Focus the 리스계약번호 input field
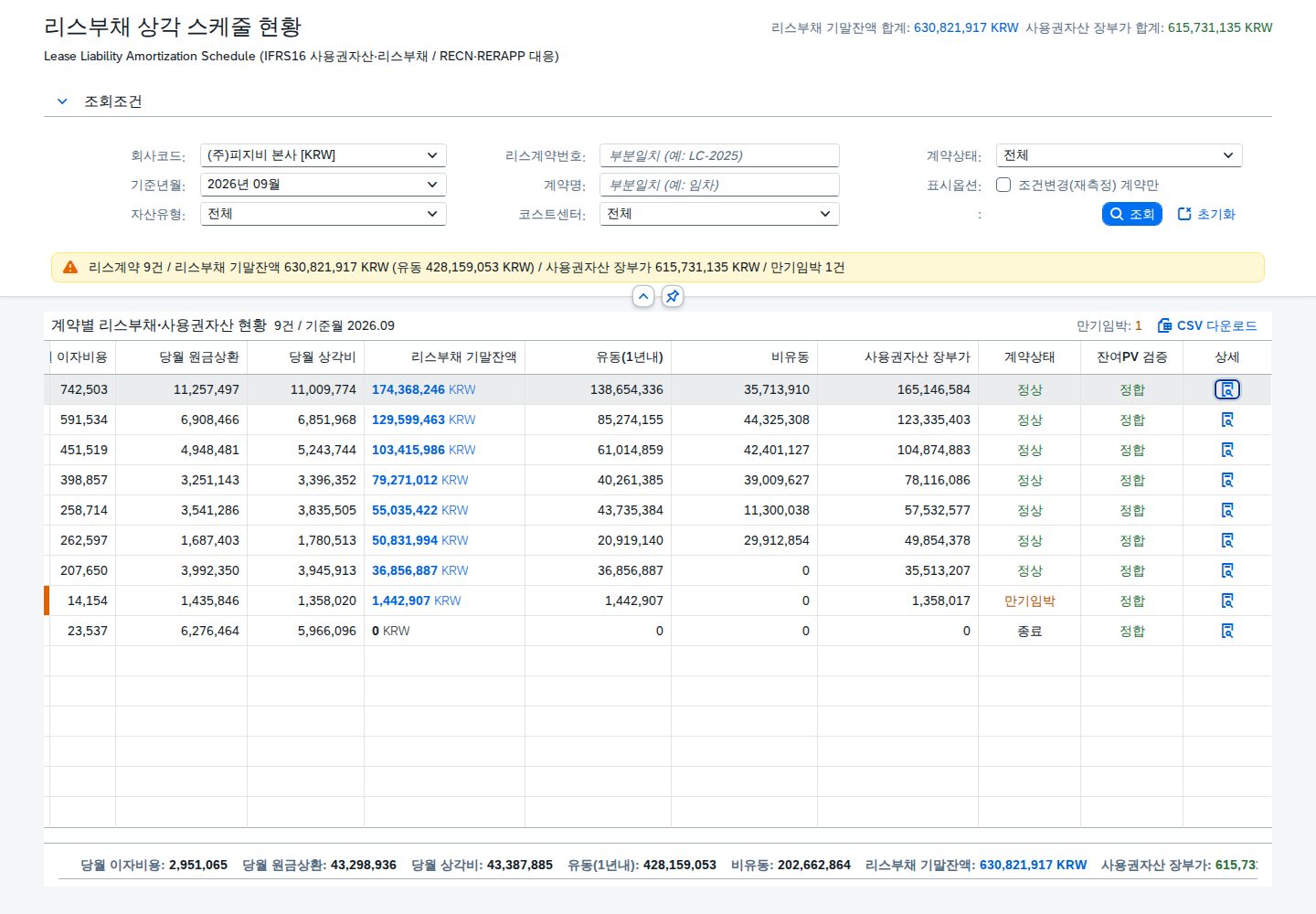 (x=719, y=155)
